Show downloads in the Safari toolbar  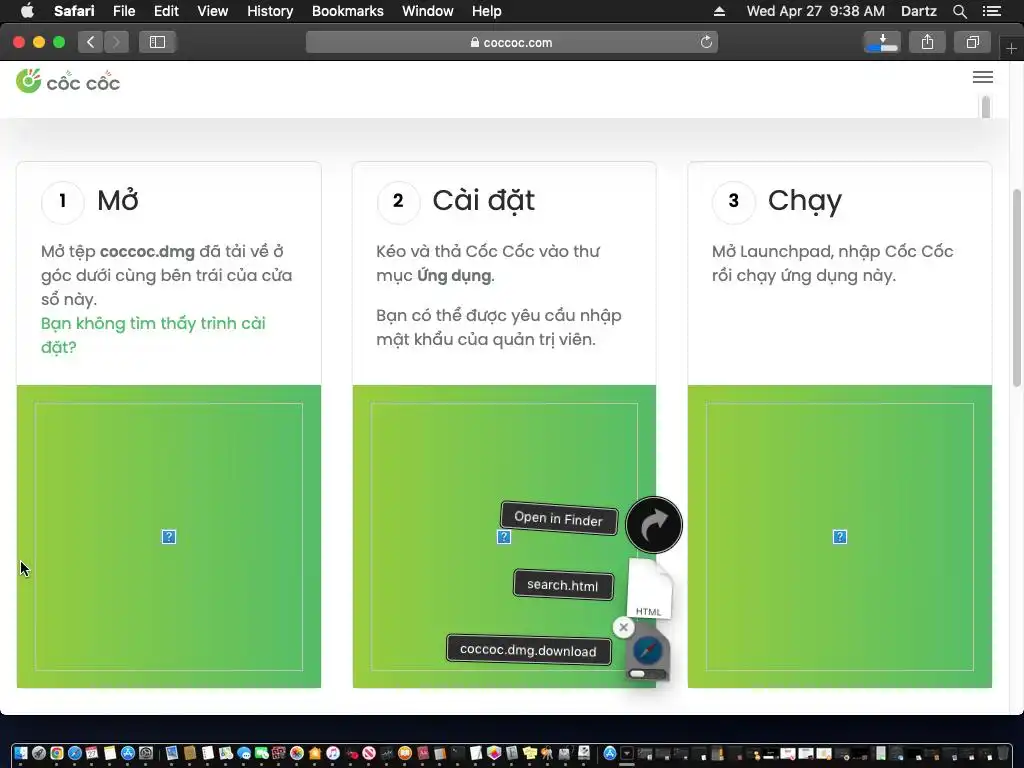coord(882,42)
